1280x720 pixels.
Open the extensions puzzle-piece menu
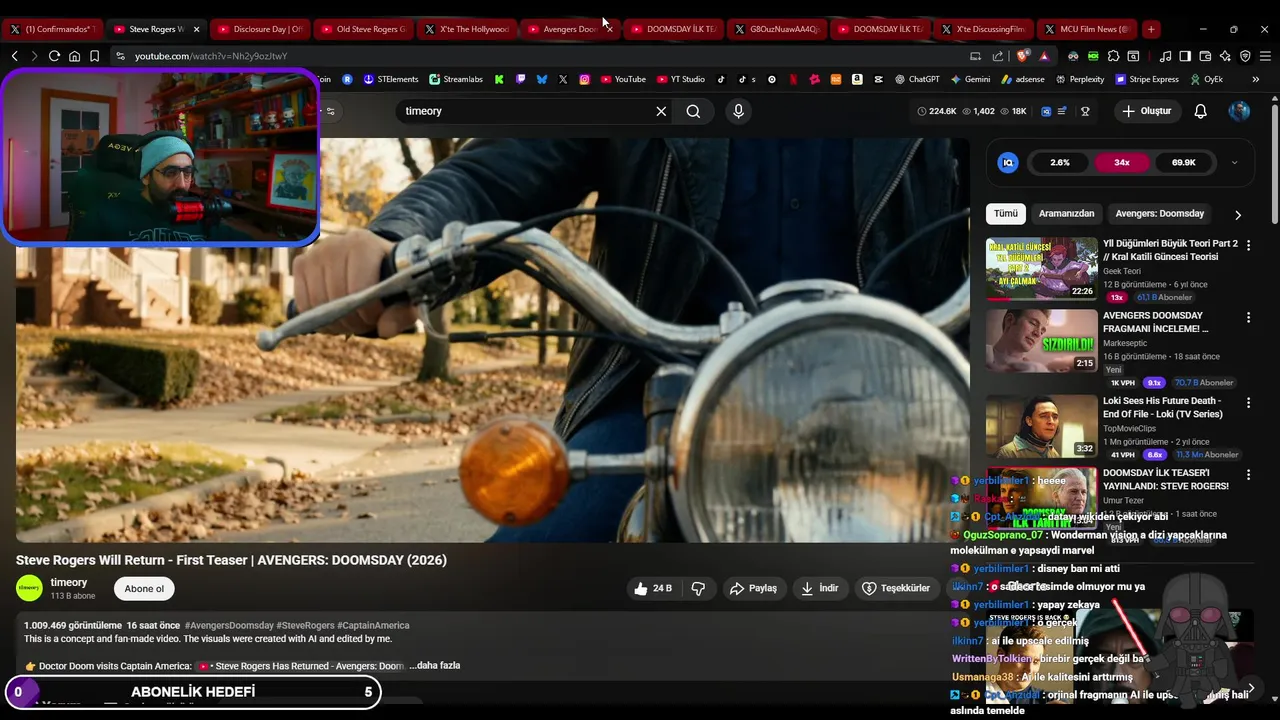(1113, 56)
